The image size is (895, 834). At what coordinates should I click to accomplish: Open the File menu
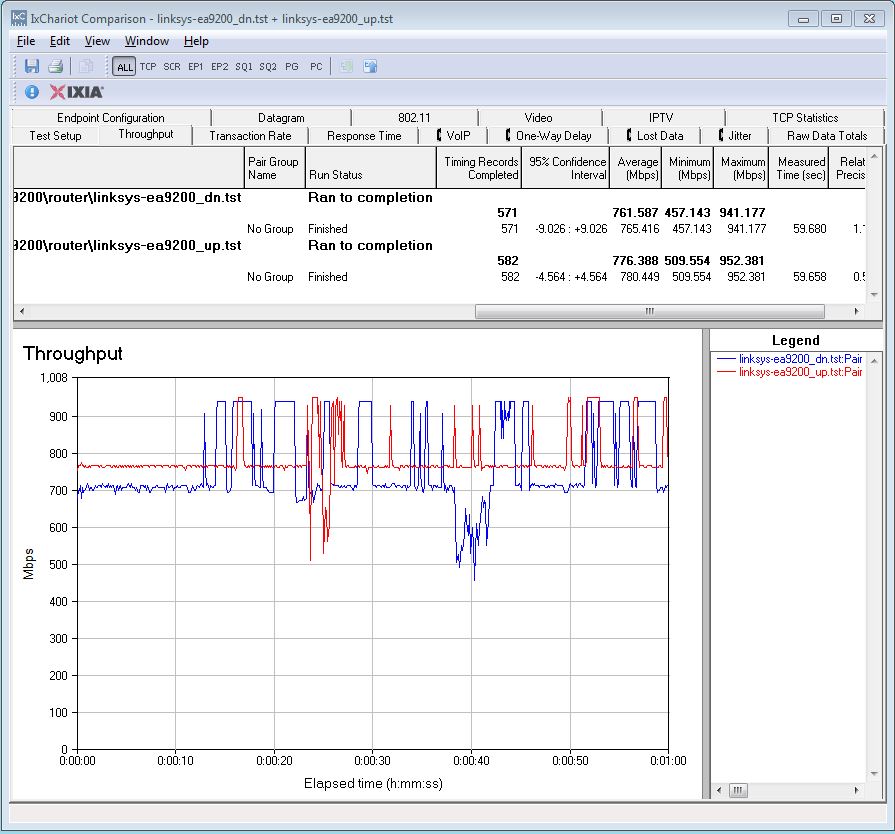(x=26, y=41)
